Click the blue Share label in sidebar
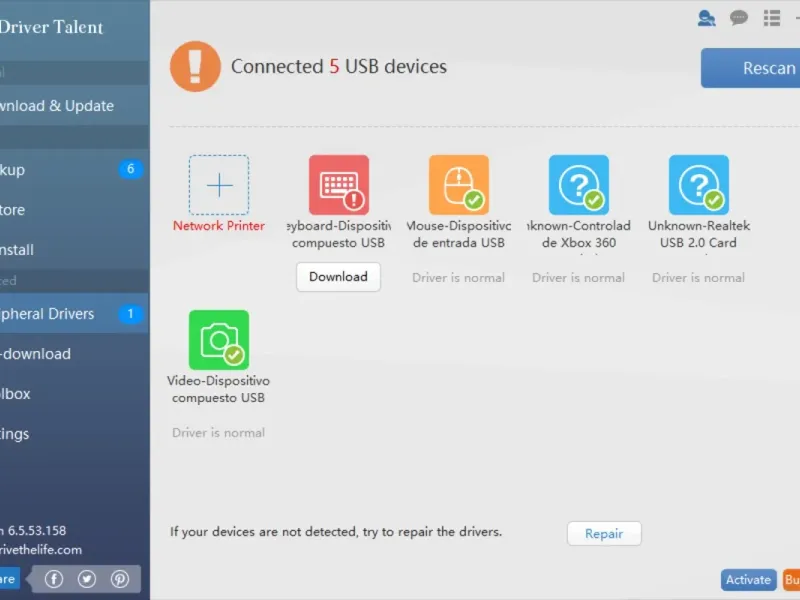 point(10,579)
